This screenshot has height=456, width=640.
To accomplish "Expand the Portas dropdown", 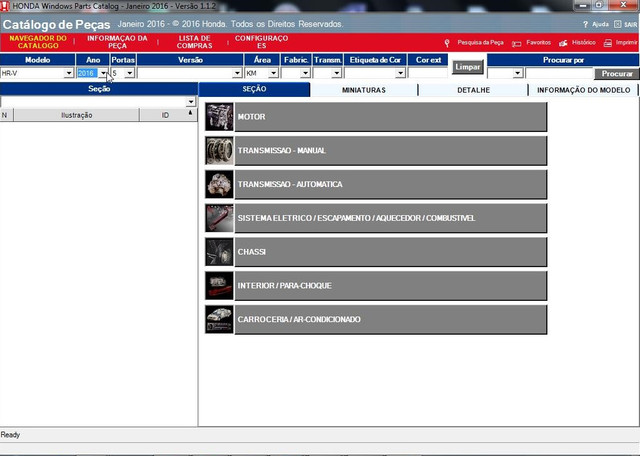I will coord(130,73).
